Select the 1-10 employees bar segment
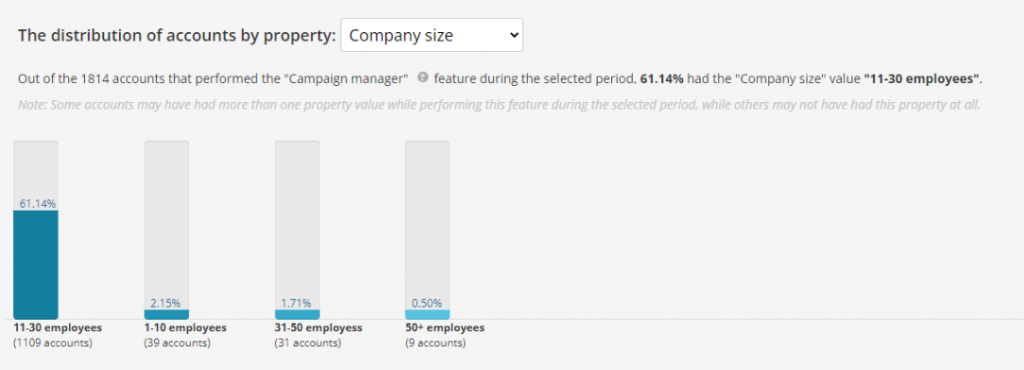 [x=167, y=315]
